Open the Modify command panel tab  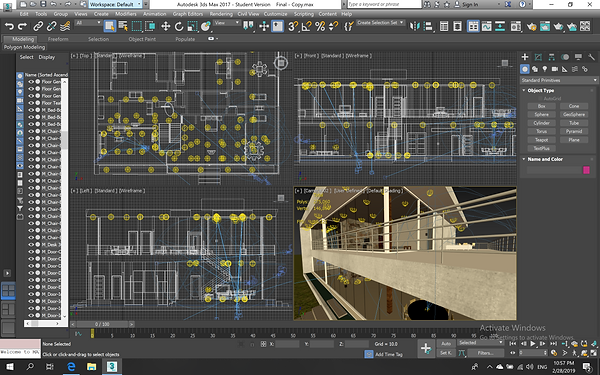538,57
